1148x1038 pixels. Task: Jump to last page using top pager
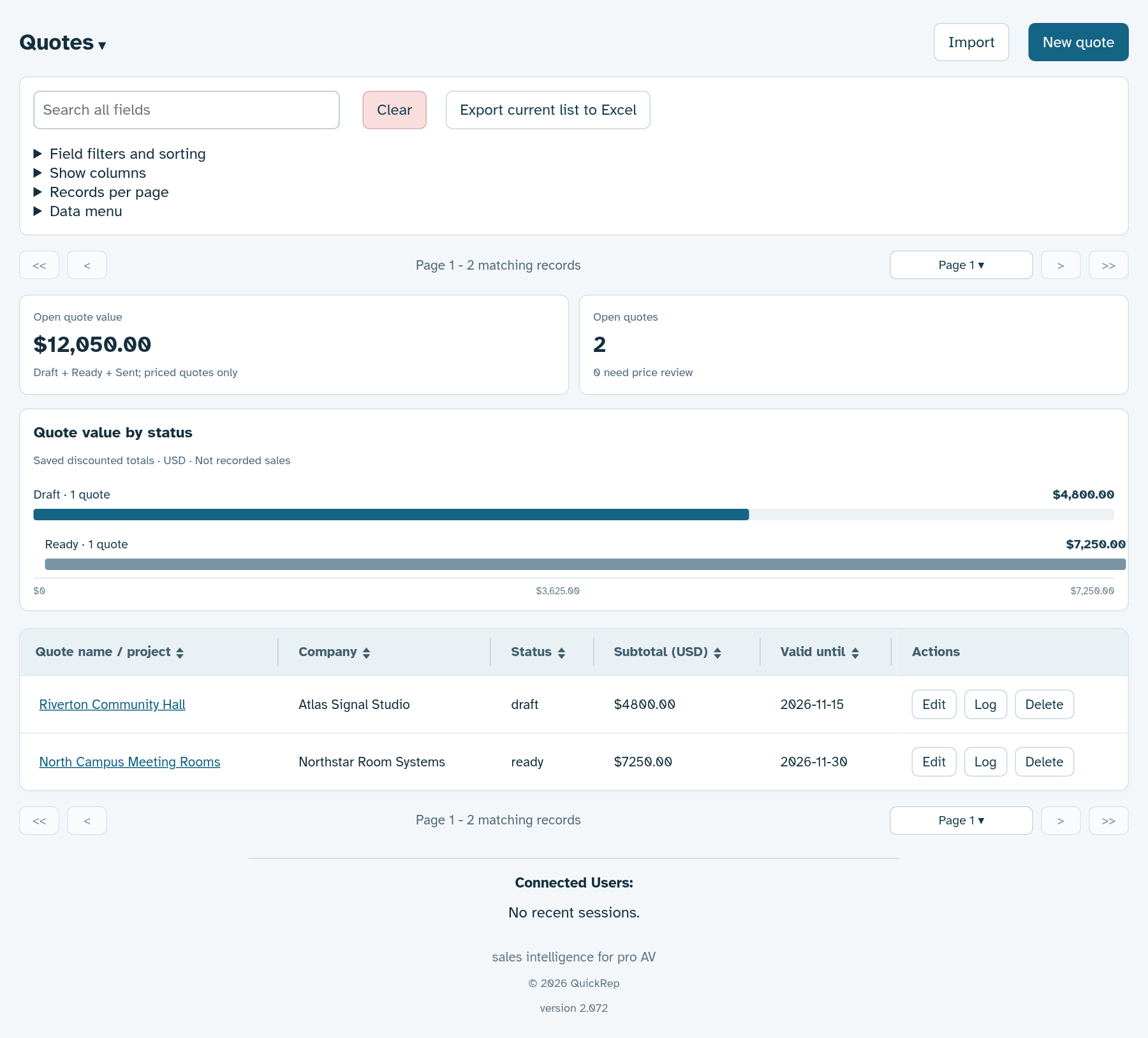(1108, 265)
